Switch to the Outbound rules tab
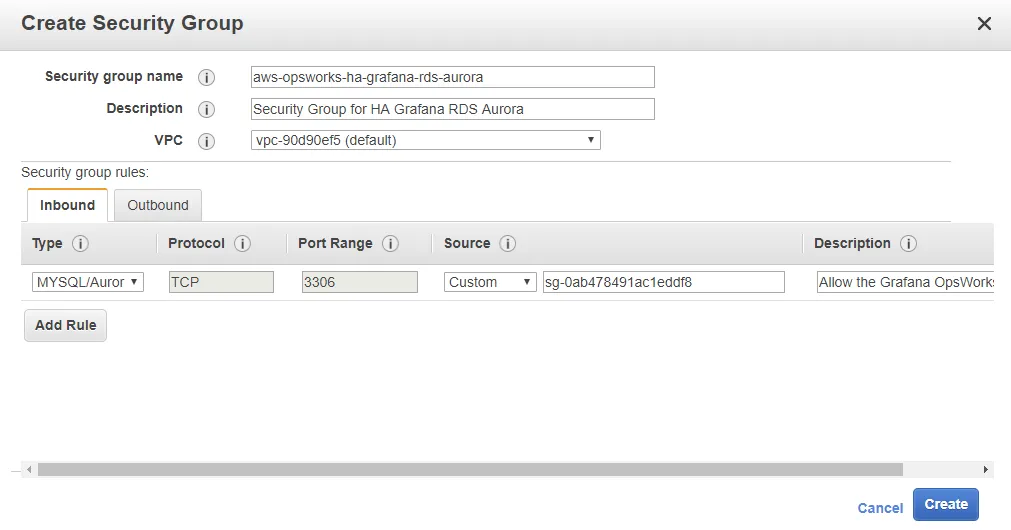The width and height of the screenshot is (1011, 530). (158, 205)
